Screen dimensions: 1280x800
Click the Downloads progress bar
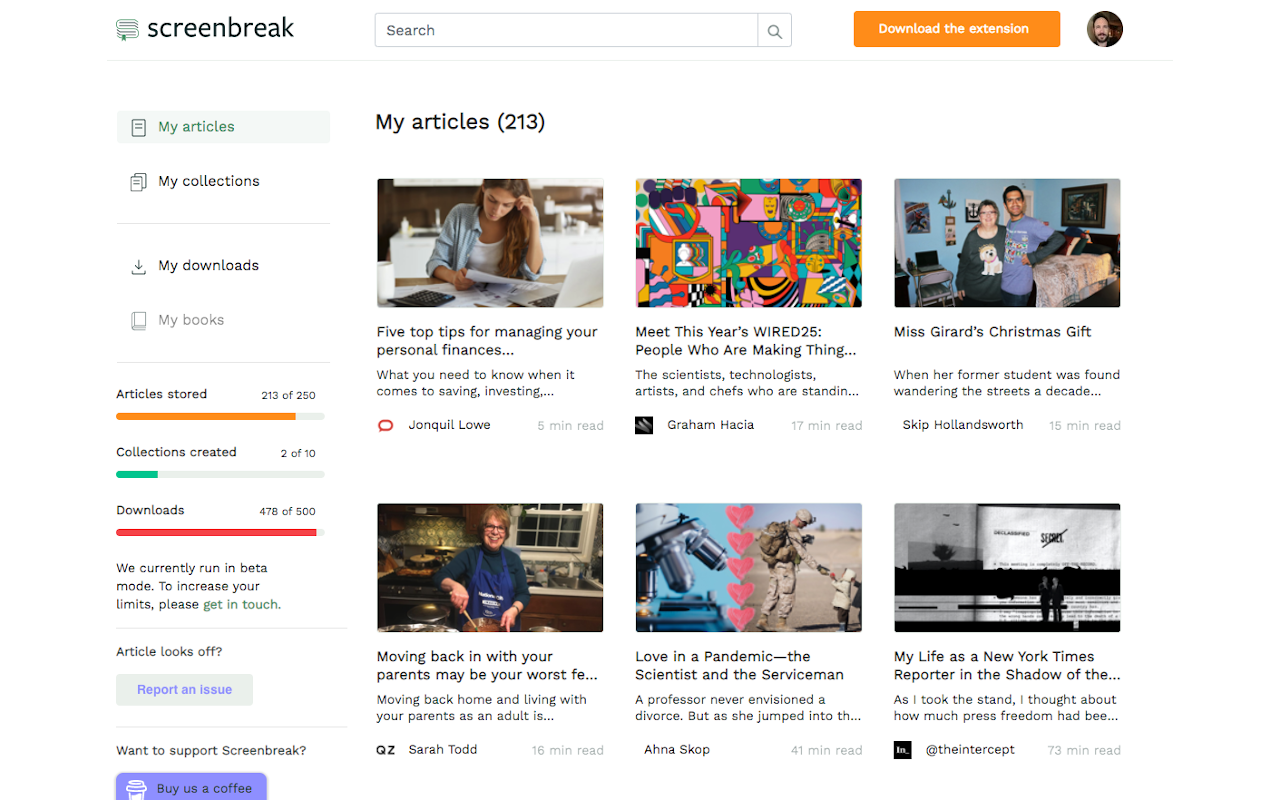pos(218,532)
